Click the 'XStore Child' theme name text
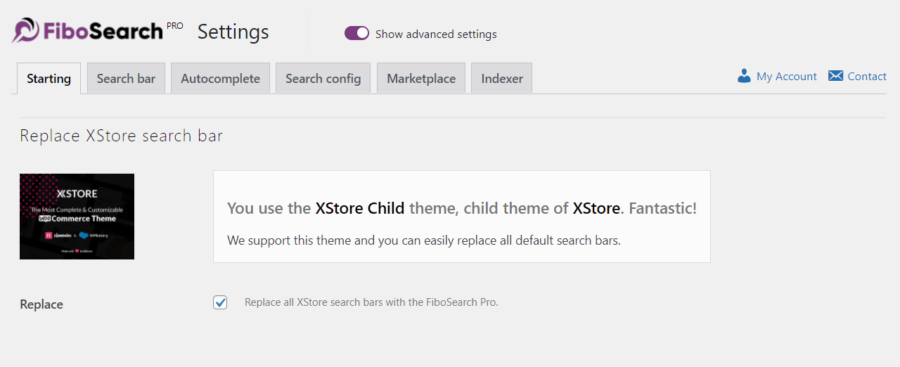900x367 pixels. pyautogui.click(x=360, y=208)
